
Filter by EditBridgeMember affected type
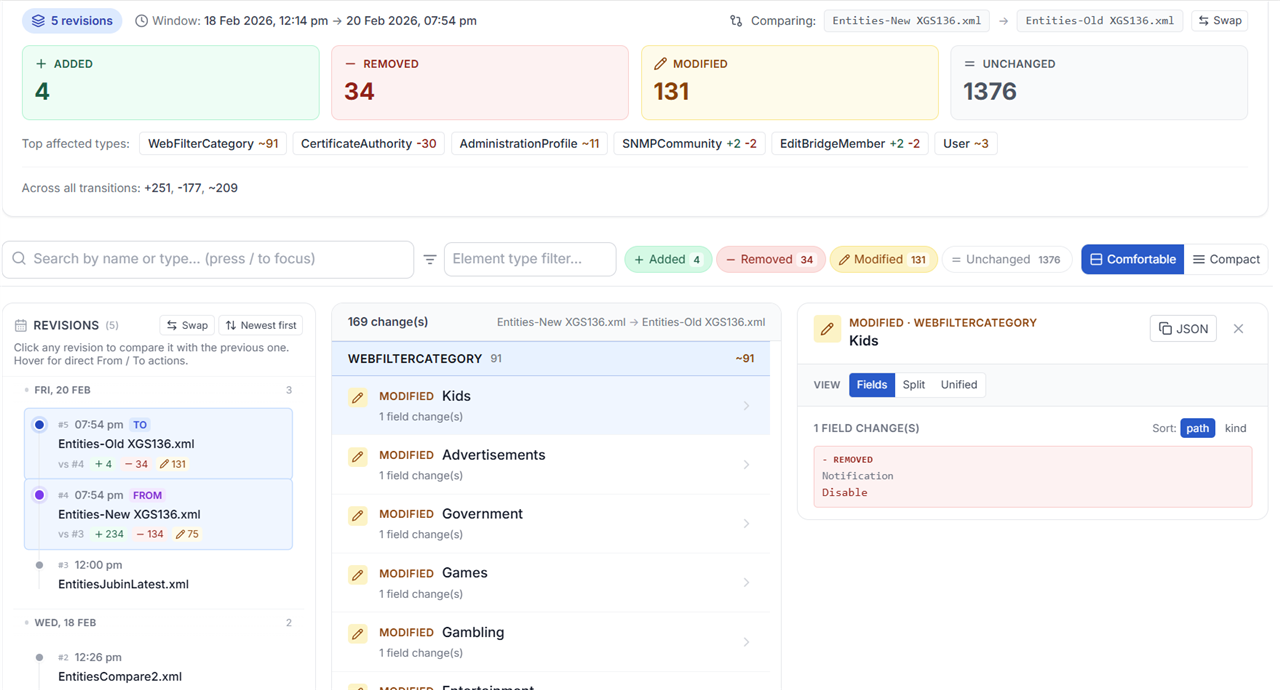852,144
